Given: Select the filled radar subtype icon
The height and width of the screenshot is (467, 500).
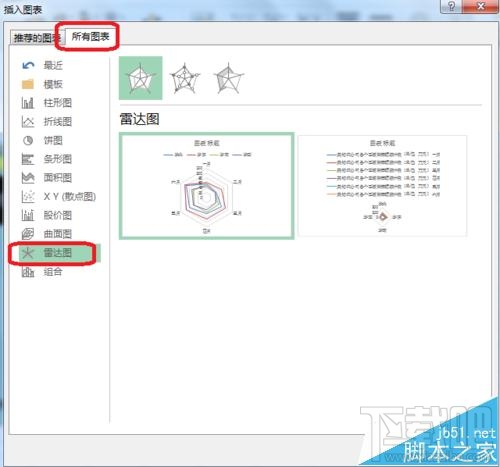Looking at the screenshot, I should click(x=228, y=78).
